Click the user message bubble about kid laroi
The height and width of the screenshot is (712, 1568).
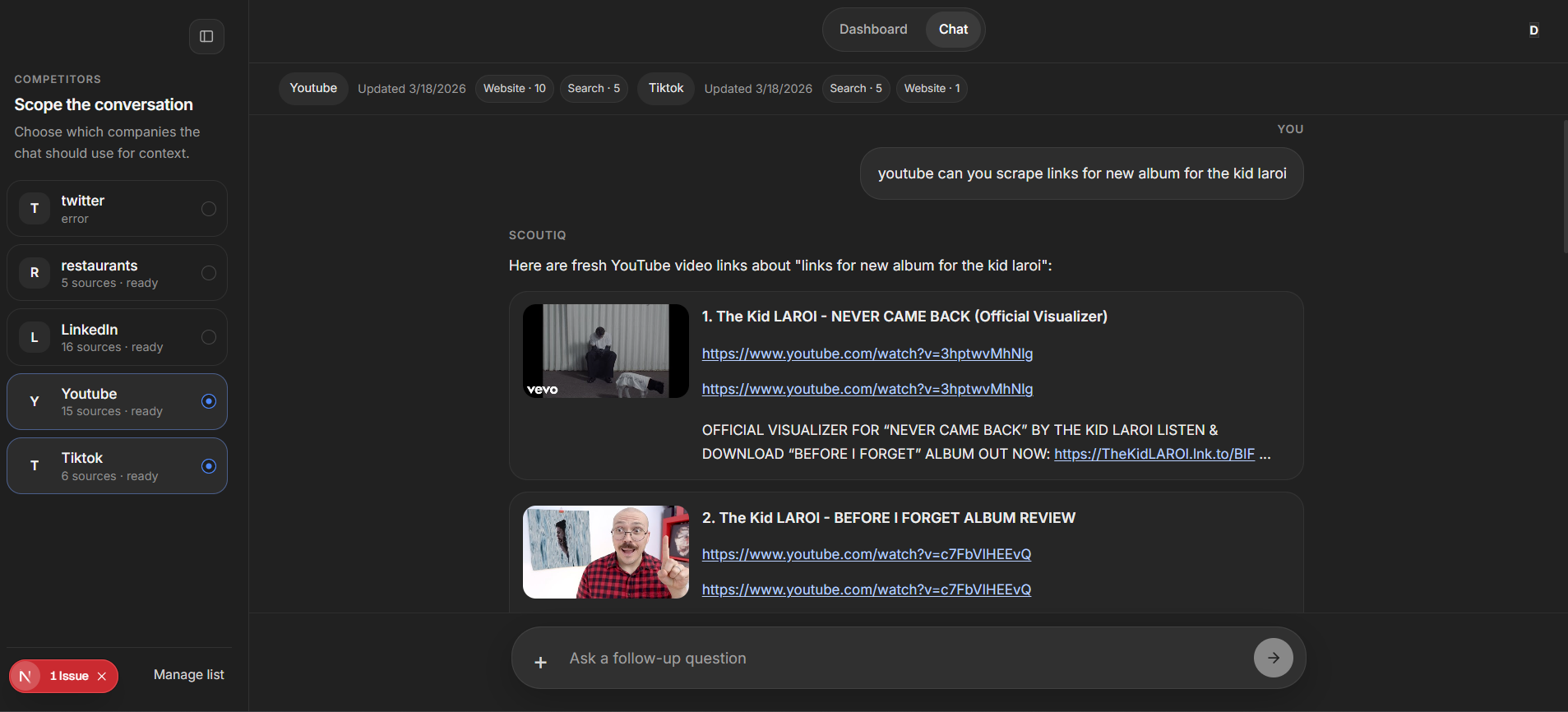coord(1082,173)
